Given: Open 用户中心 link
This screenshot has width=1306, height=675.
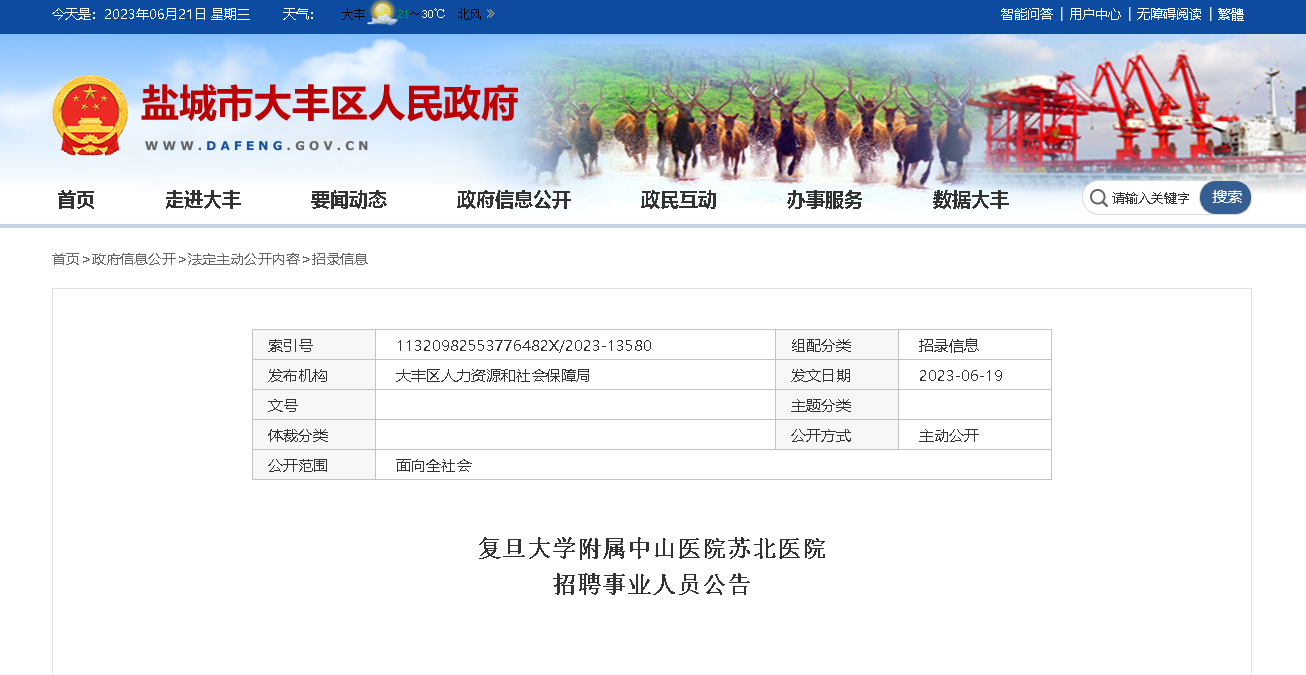Looking at the screenshot, I should (1095, 14).
